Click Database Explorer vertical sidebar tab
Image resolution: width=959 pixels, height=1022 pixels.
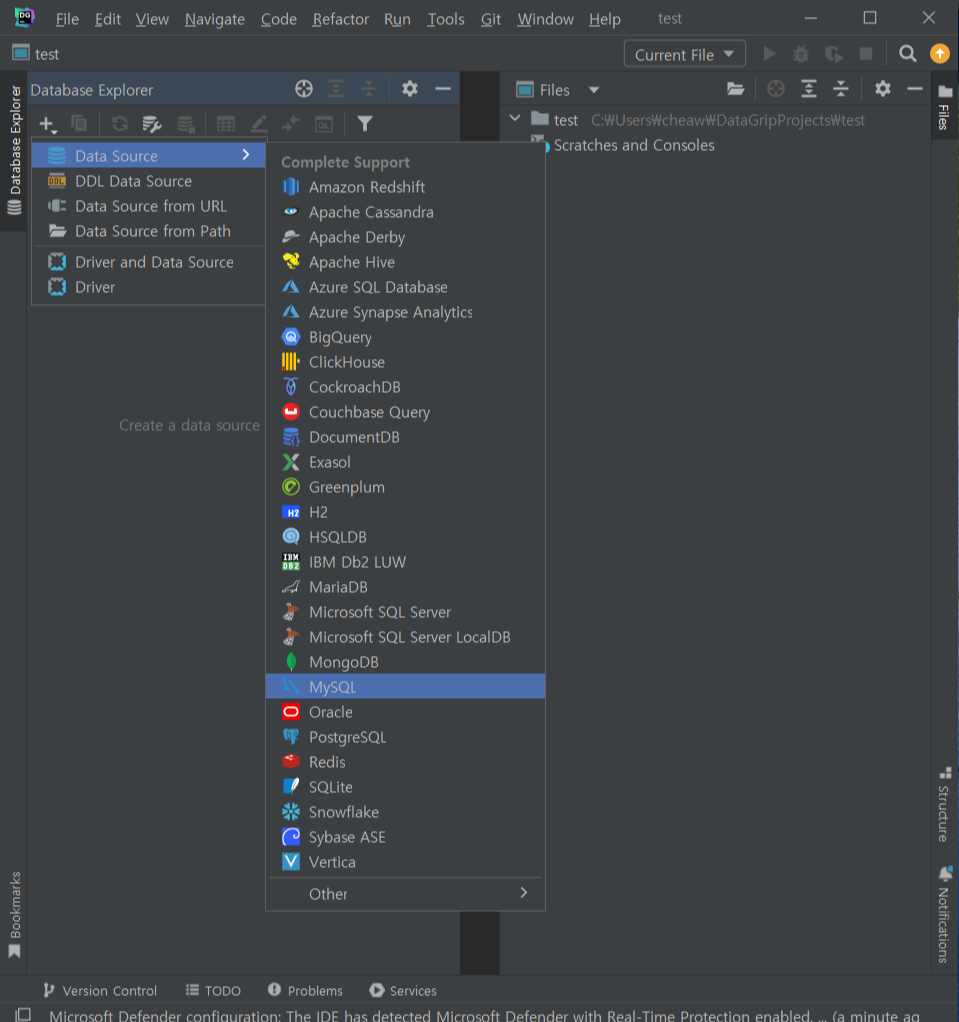pos(14,151)
